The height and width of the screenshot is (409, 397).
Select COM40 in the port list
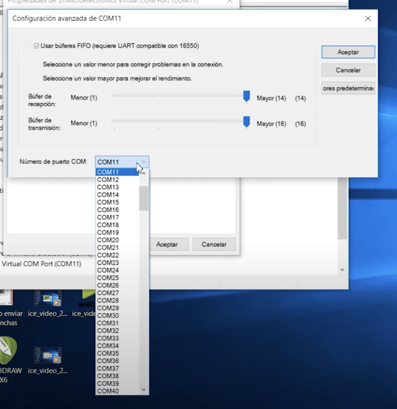tap(117, 391)
